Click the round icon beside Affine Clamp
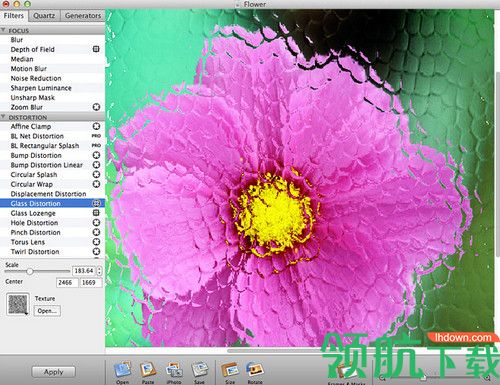The width and height of the screenshot is (500, 385). click(96, 126)
